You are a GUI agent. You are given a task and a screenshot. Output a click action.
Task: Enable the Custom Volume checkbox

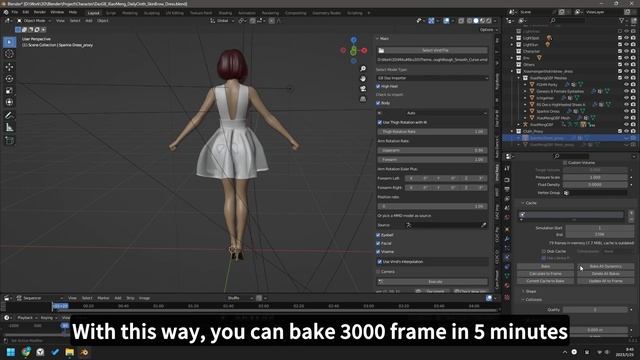click(x=565, y=162)
